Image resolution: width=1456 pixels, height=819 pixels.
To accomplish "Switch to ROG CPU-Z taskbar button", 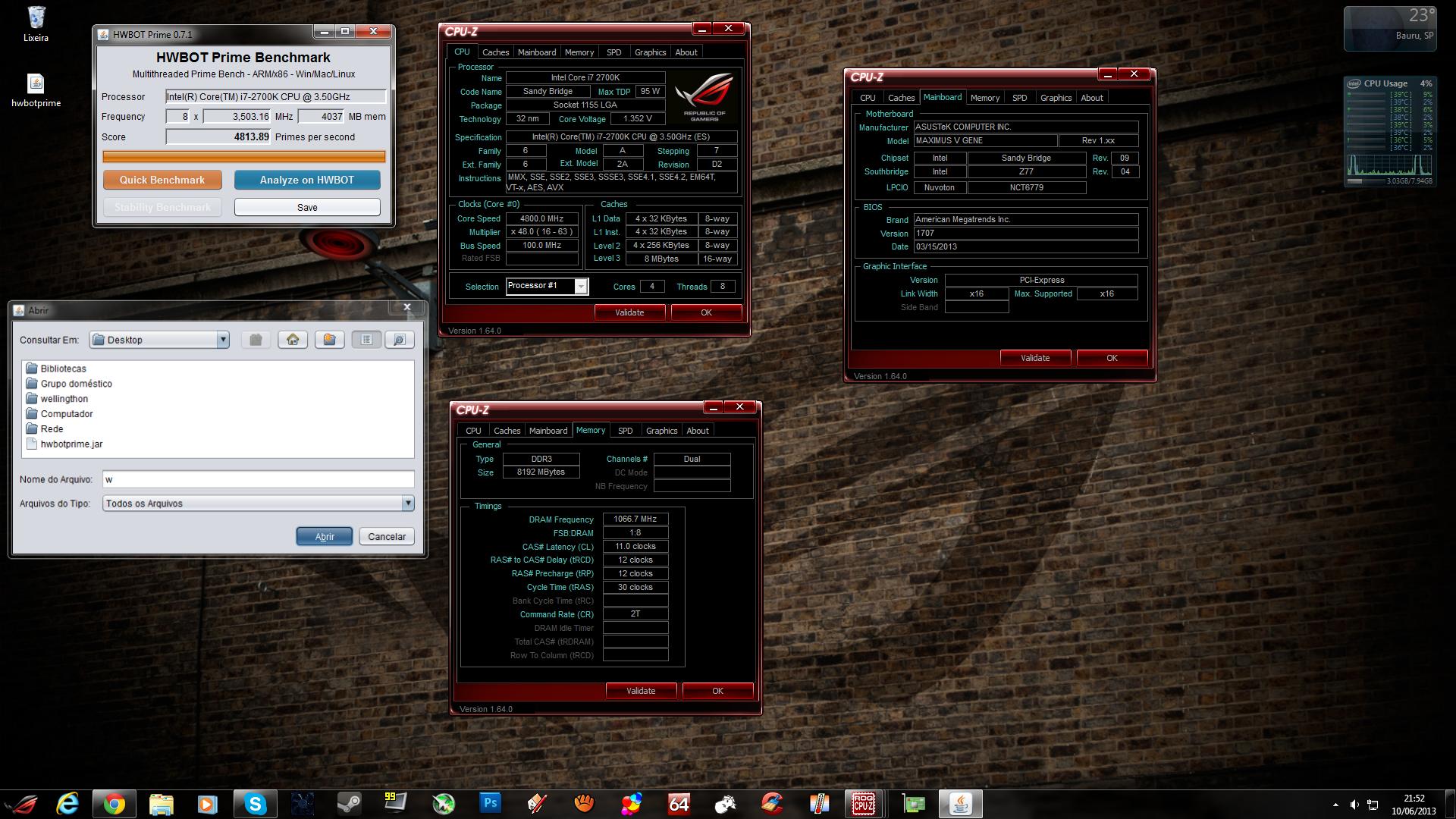I will pos(864,804).
